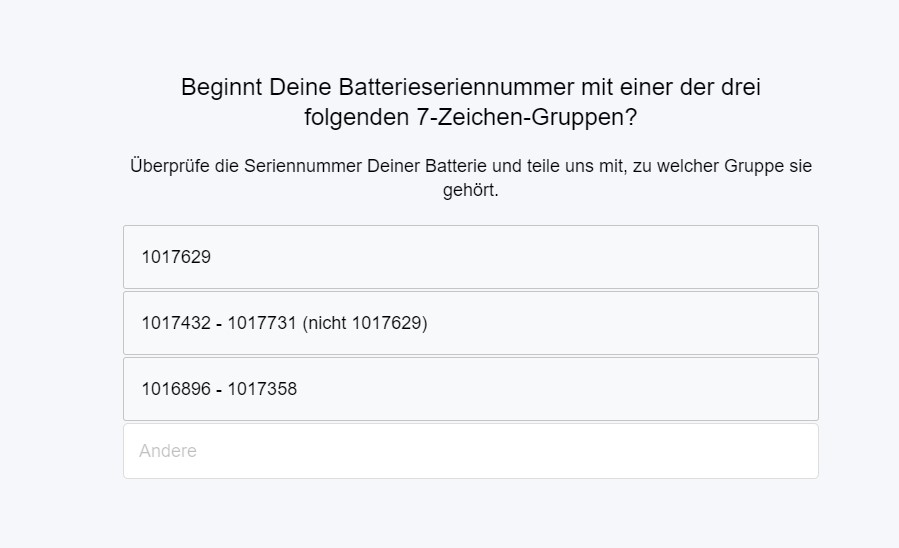
Task: Pick the range ending in 1017358
Action: click(470, 389)
